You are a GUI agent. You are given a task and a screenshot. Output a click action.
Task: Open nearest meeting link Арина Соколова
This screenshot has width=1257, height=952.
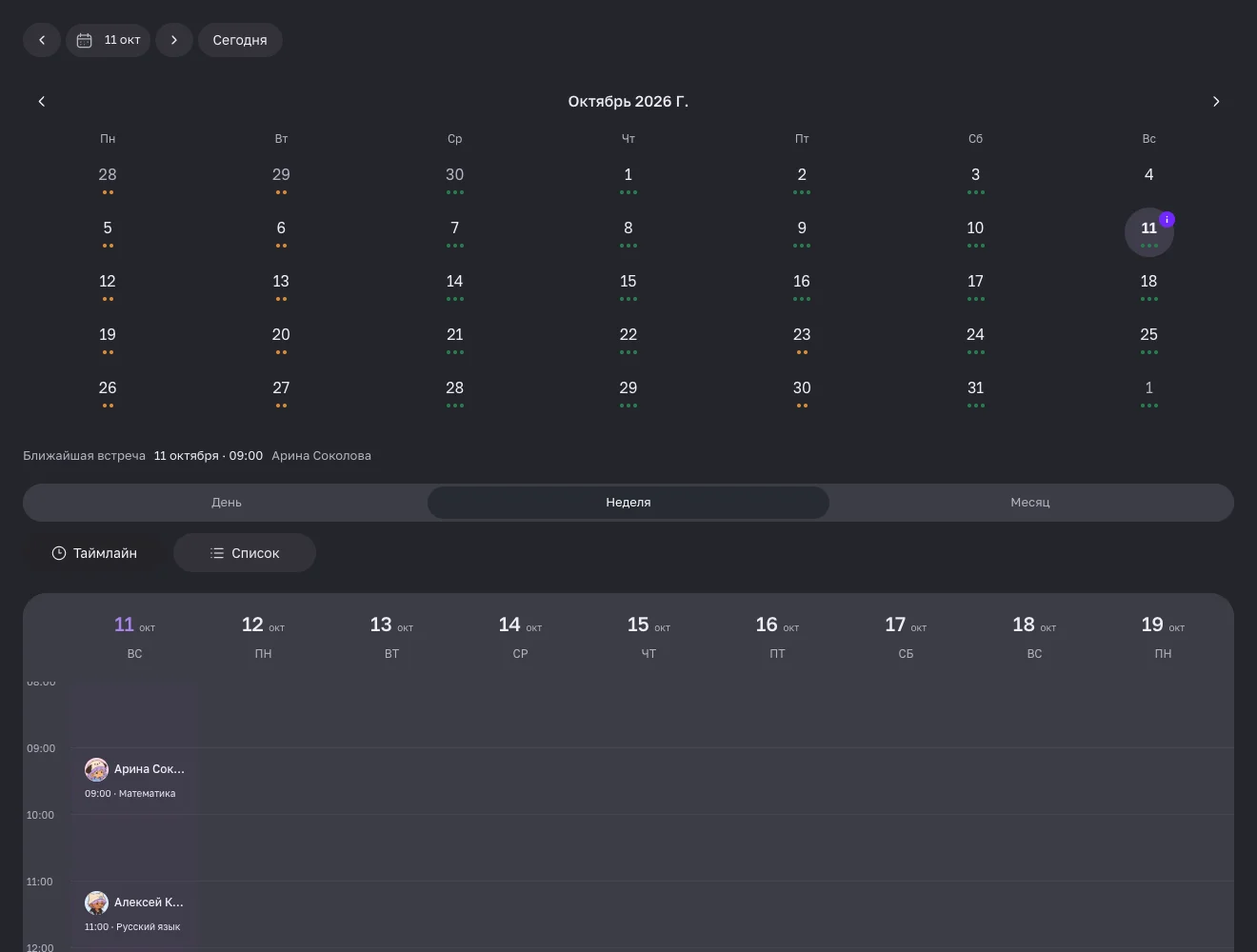[321, 456]
